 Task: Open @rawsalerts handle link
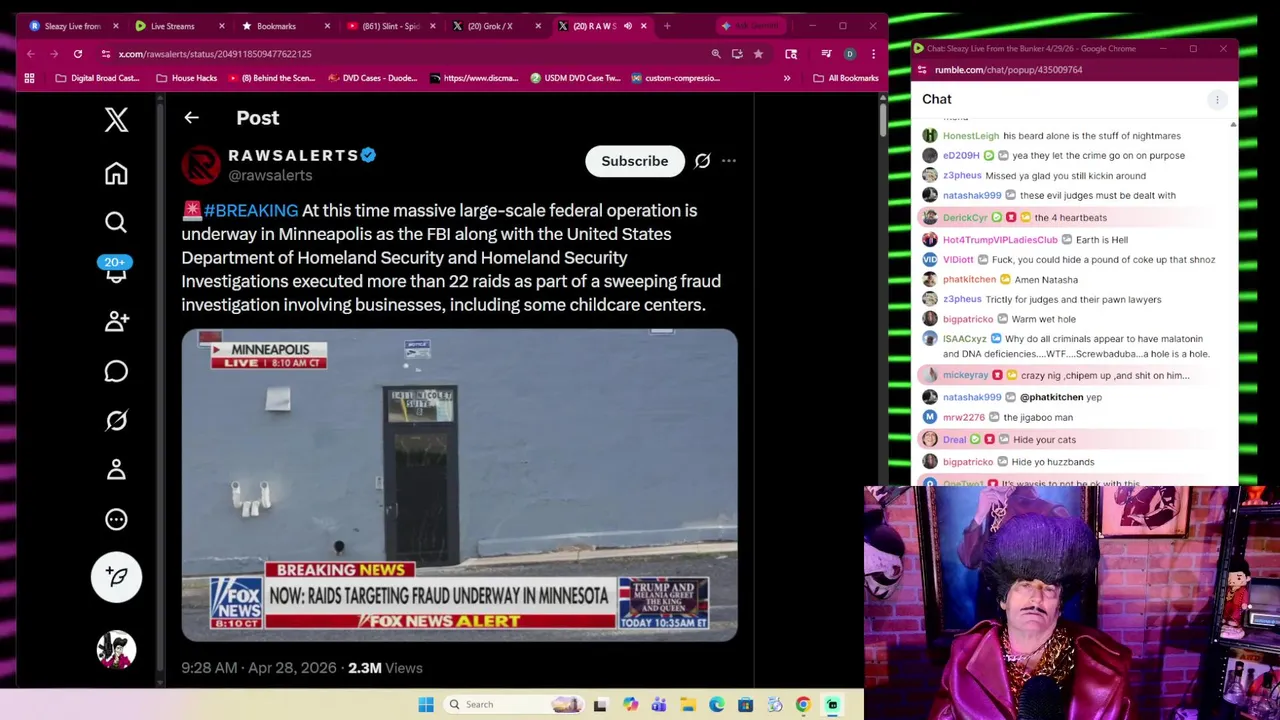pyautogui.click(x=270, y=176)
